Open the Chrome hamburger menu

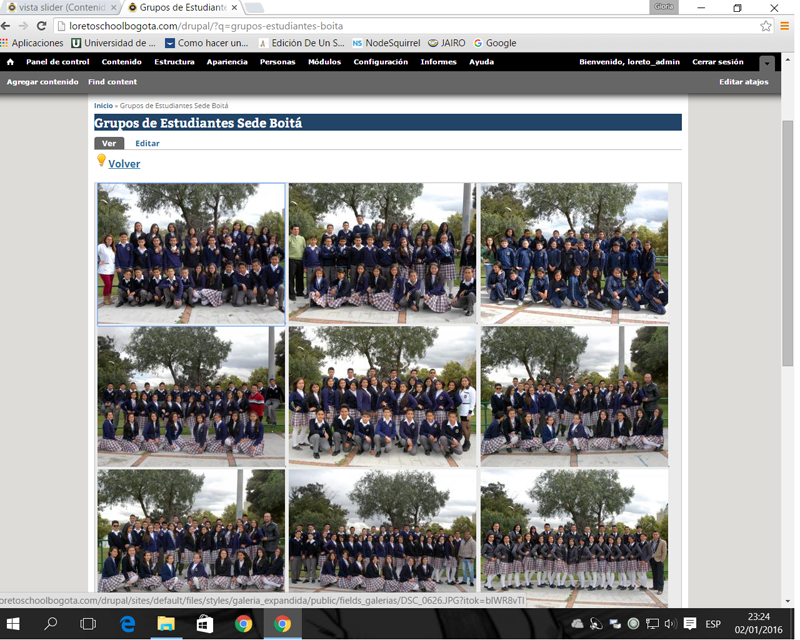785,26
